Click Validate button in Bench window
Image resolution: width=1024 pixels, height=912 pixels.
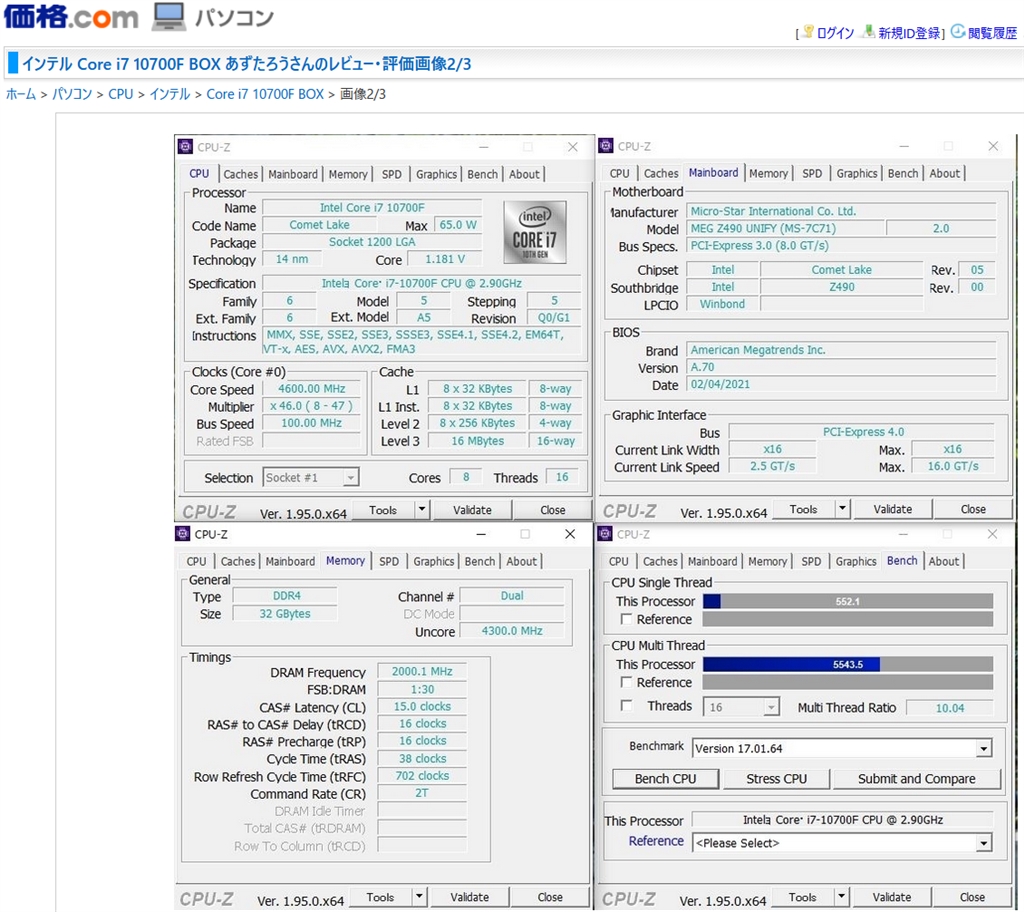(891, 897)
